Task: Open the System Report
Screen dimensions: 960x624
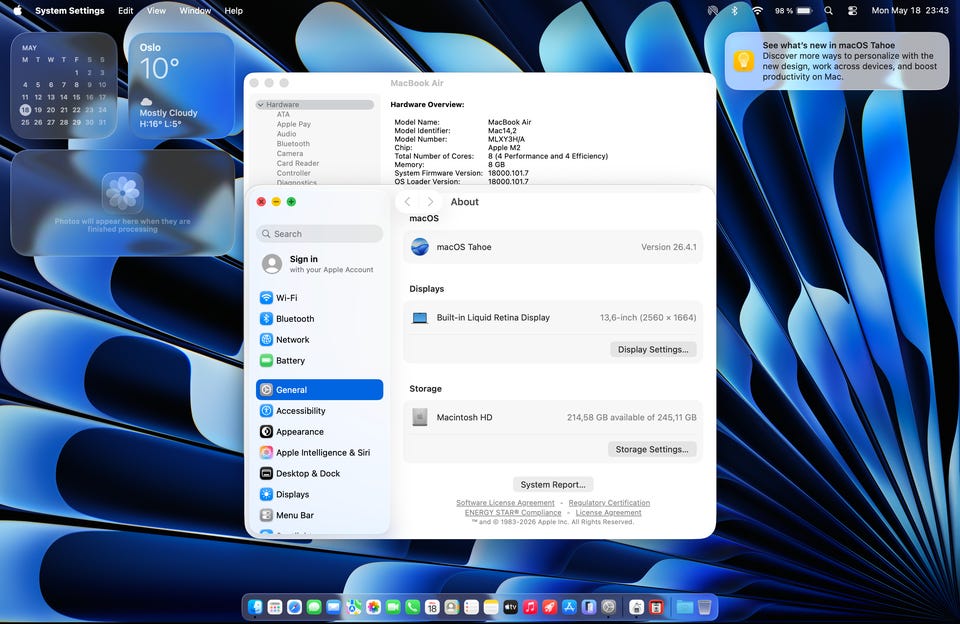Action: (553, 484)
